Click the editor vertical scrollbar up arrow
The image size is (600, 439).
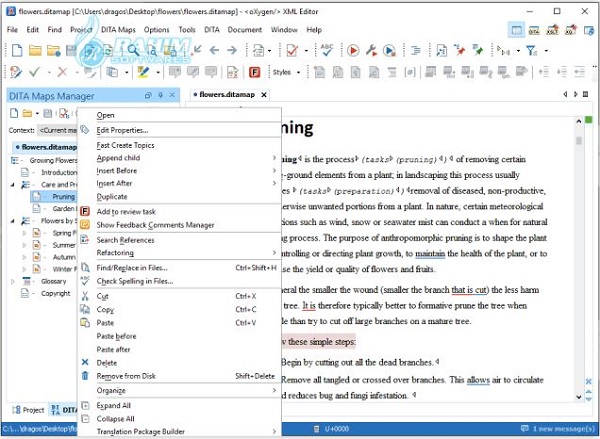coord(579,121)
